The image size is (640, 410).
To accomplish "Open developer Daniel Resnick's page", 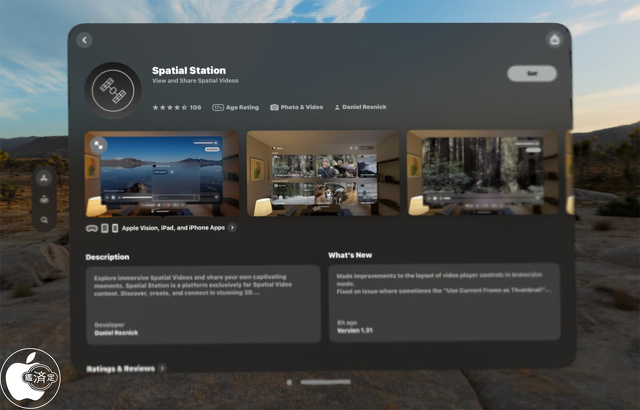I will pyautogui.click(x=360, y=107).
